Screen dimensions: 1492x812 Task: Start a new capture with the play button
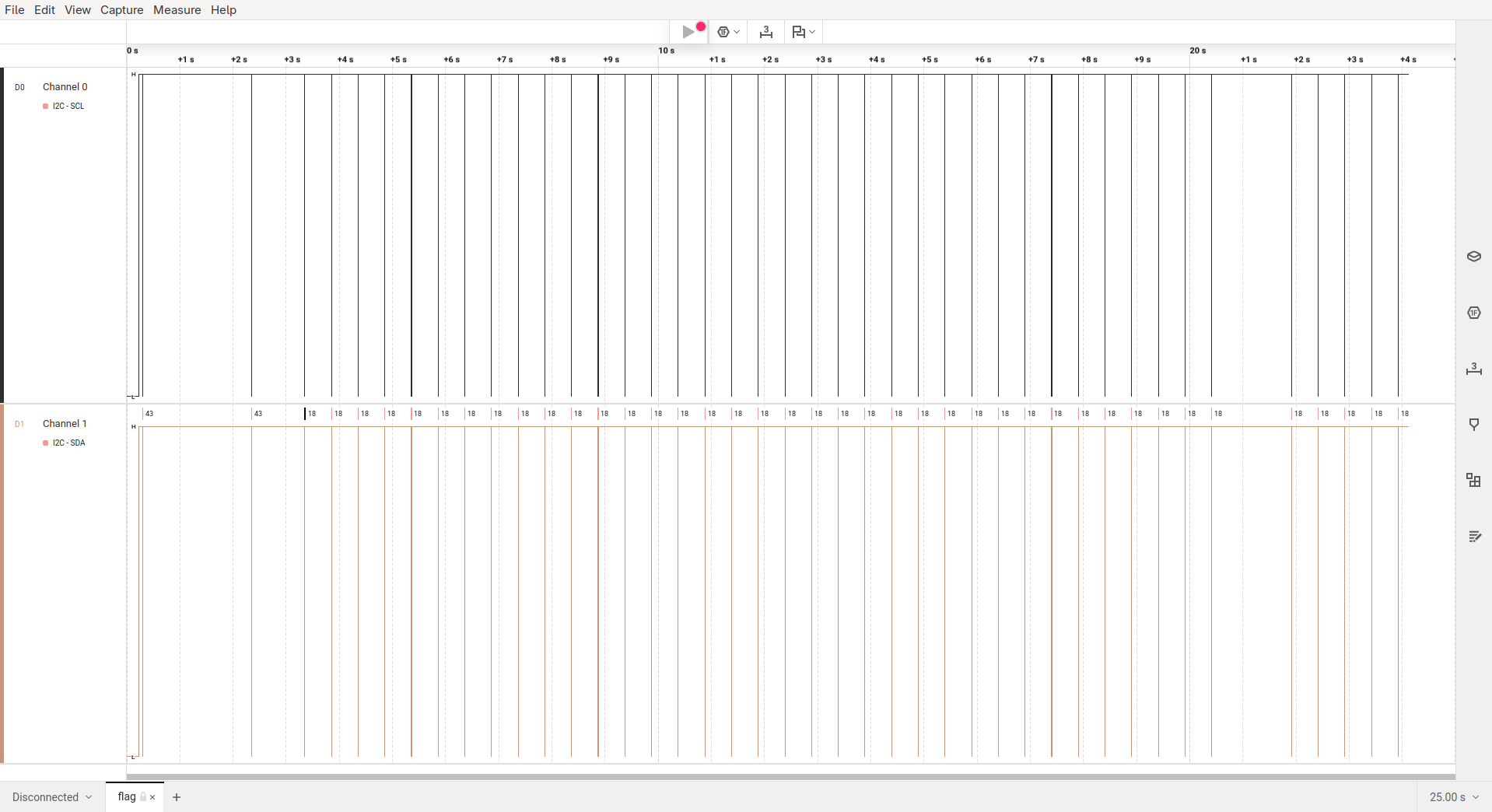coord(688,32)
